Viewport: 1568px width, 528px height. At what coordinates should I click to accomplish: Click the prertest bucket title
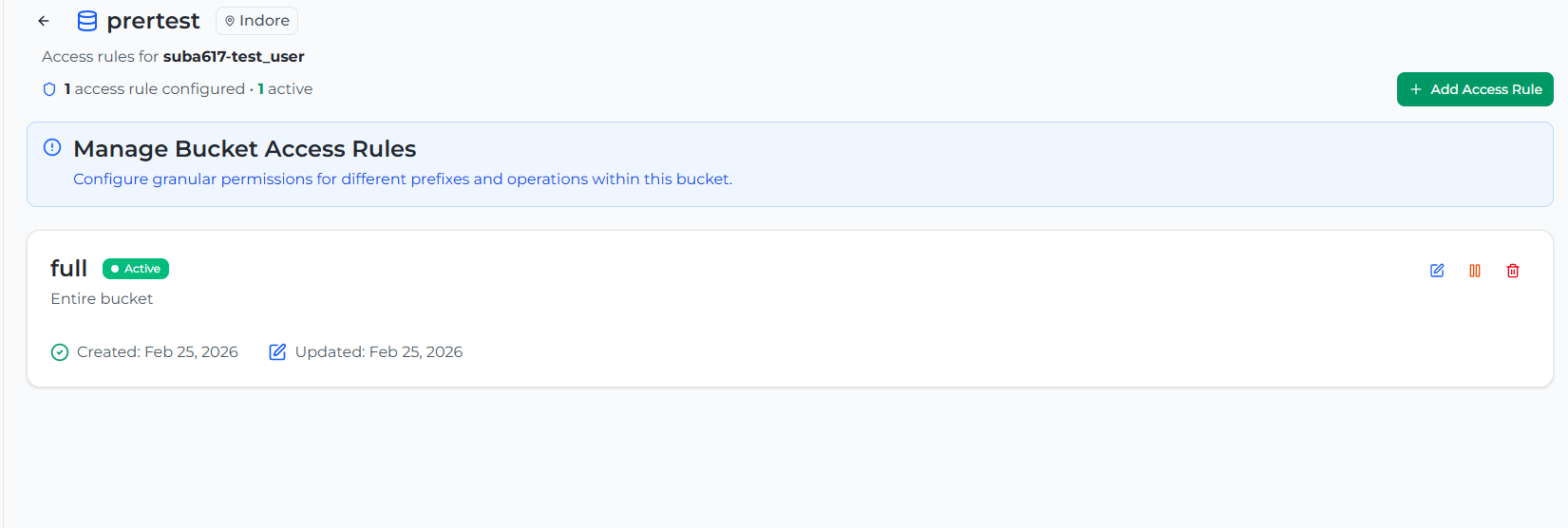[153, 21]
